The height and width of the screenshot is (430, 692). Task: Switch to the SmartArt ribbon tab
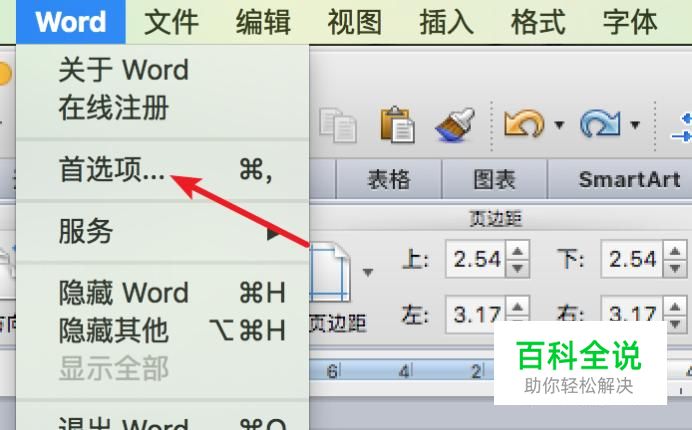point(629,180)
